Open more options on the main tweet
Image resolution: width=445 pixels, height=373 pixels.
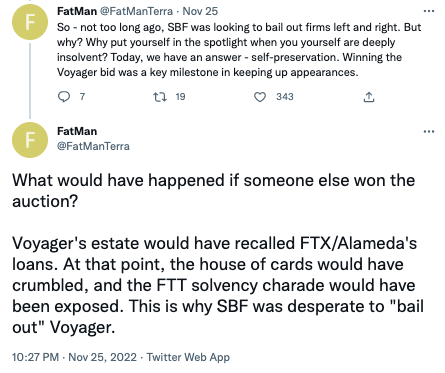point(429,131)
